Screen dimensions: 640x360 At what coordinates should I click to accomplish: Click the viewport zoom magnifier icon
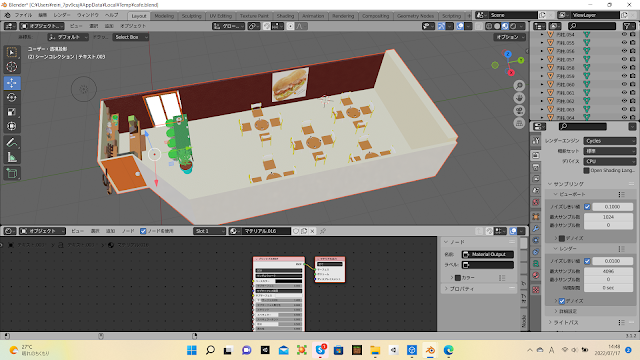click(x=519, y=85)
